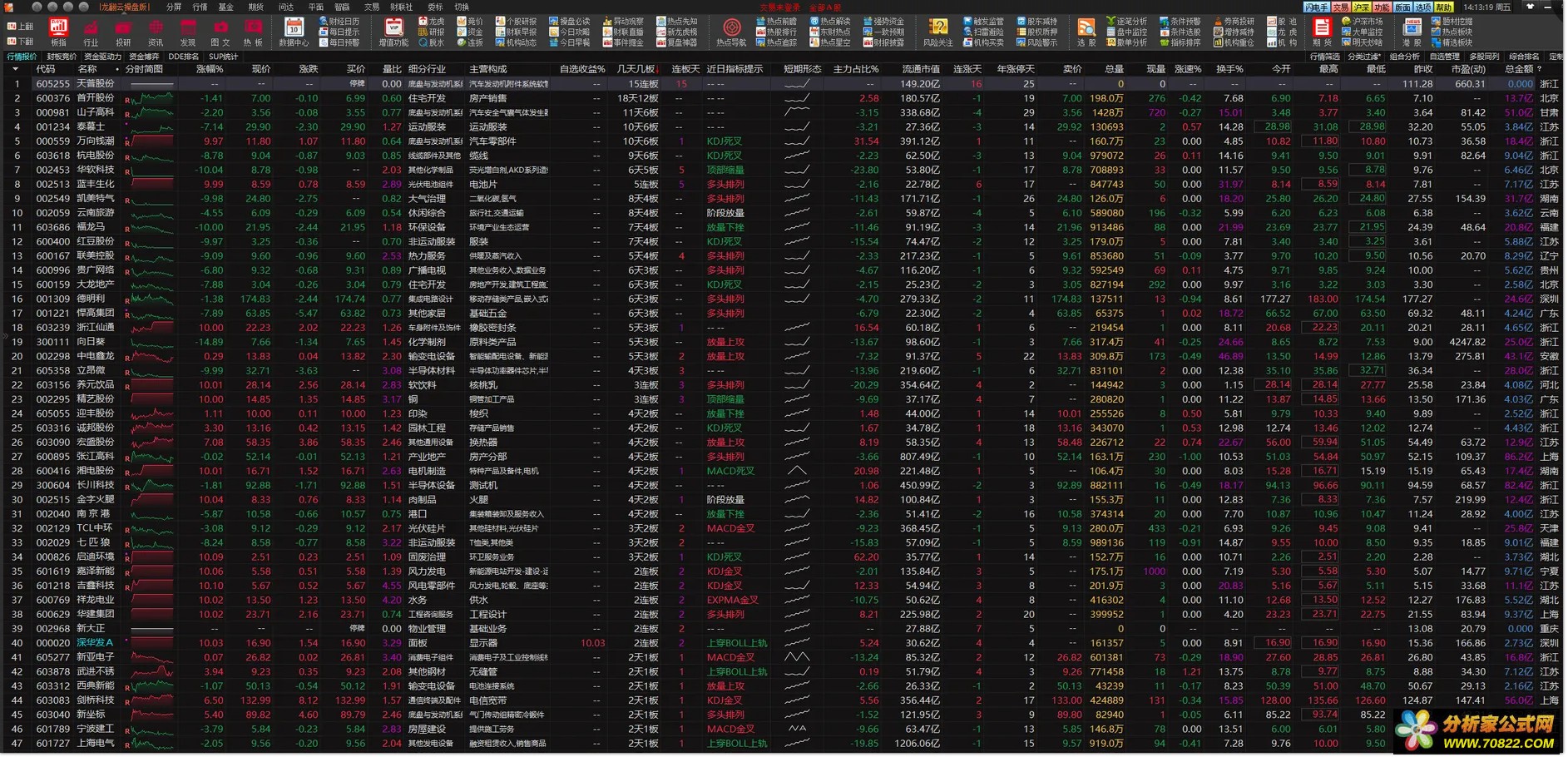The image size is (1568, 757).
Task: Open the 发现 discovery icon
Action: click(x=188, y=32)
